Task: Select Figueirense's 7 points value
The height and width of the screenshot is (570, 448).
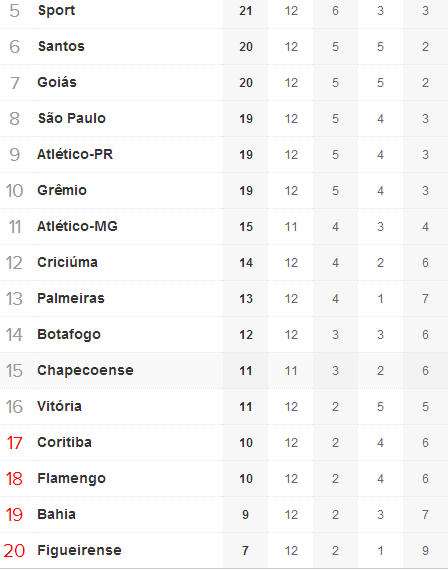Action: click(x=245, y=551)
